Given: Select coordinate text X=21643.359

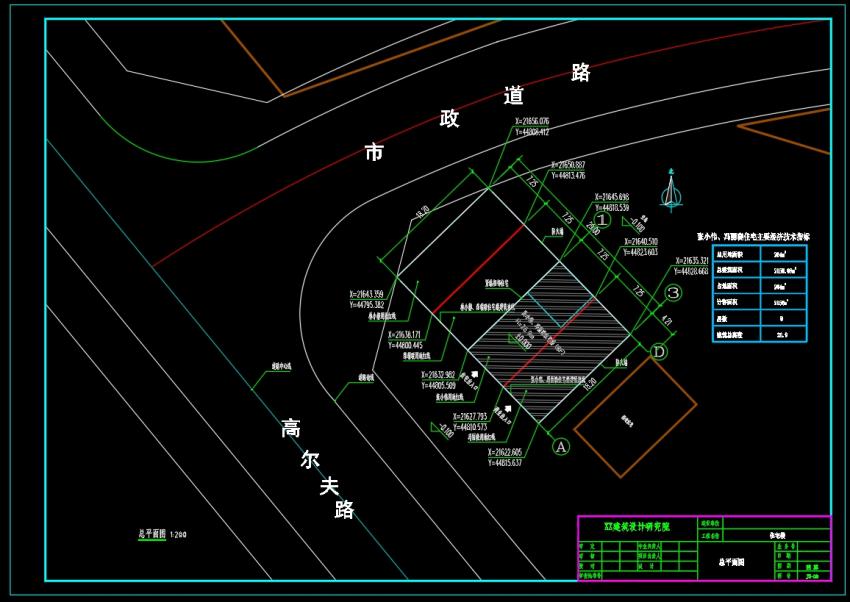Looking at the screenshot, I should tap(366, 294).
